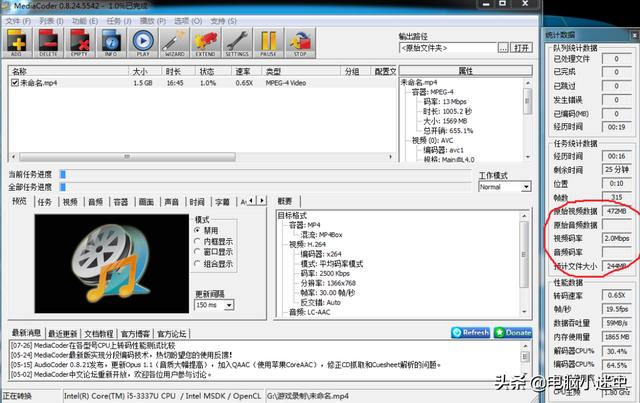Select the 组合显示 radio option
The width and height of the screenshot is (640, 403).
point(198,264)
